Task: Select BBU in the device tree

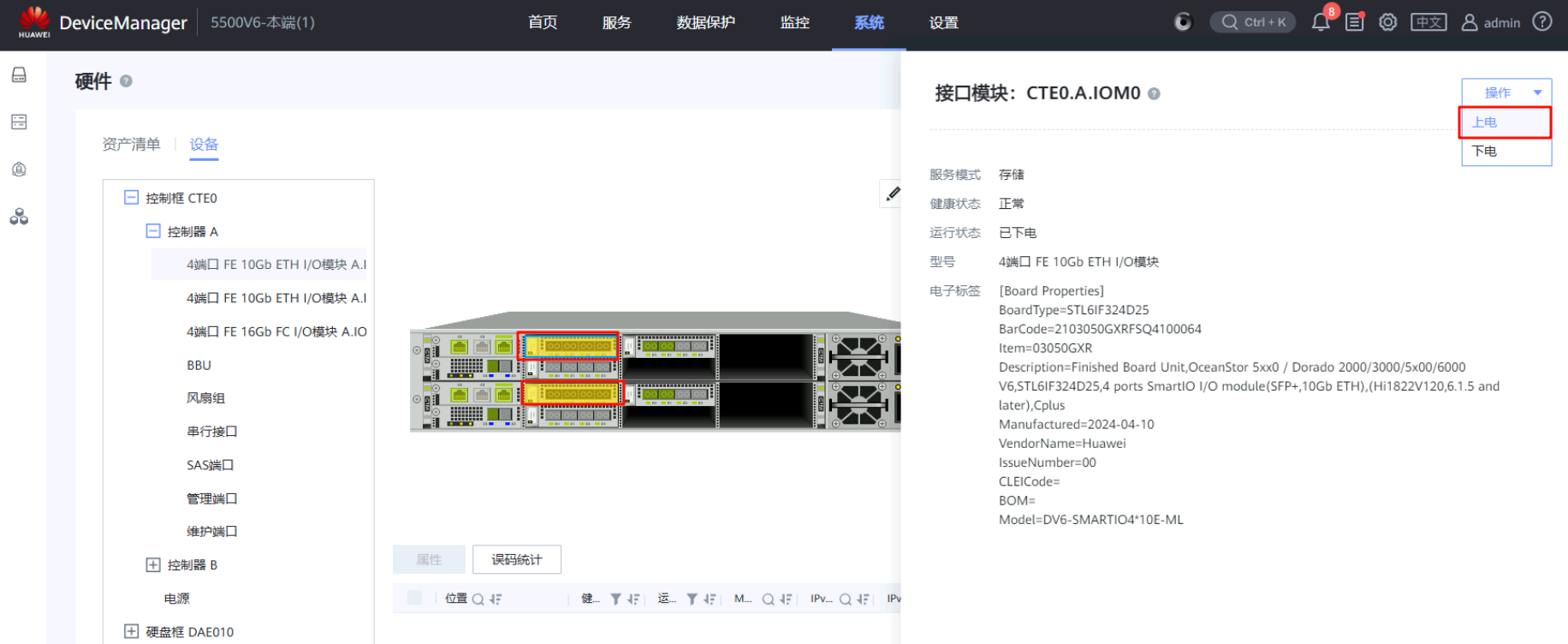Action: (199, 365)
